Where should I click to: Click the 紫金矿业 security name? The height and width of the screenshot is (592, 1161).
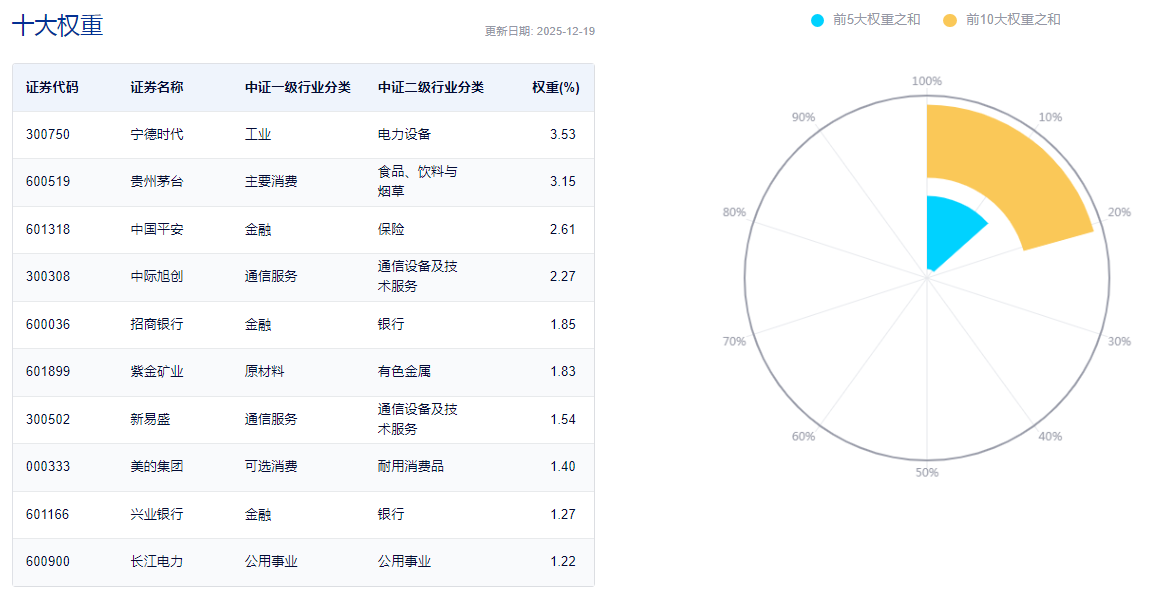pos(157,371)
